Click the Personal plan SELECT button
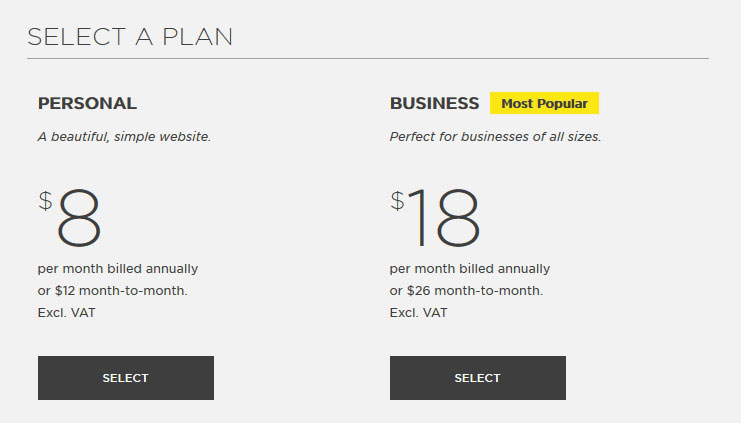Image resolution: width=741 pixels, height=423 pixels. [125, 378]
